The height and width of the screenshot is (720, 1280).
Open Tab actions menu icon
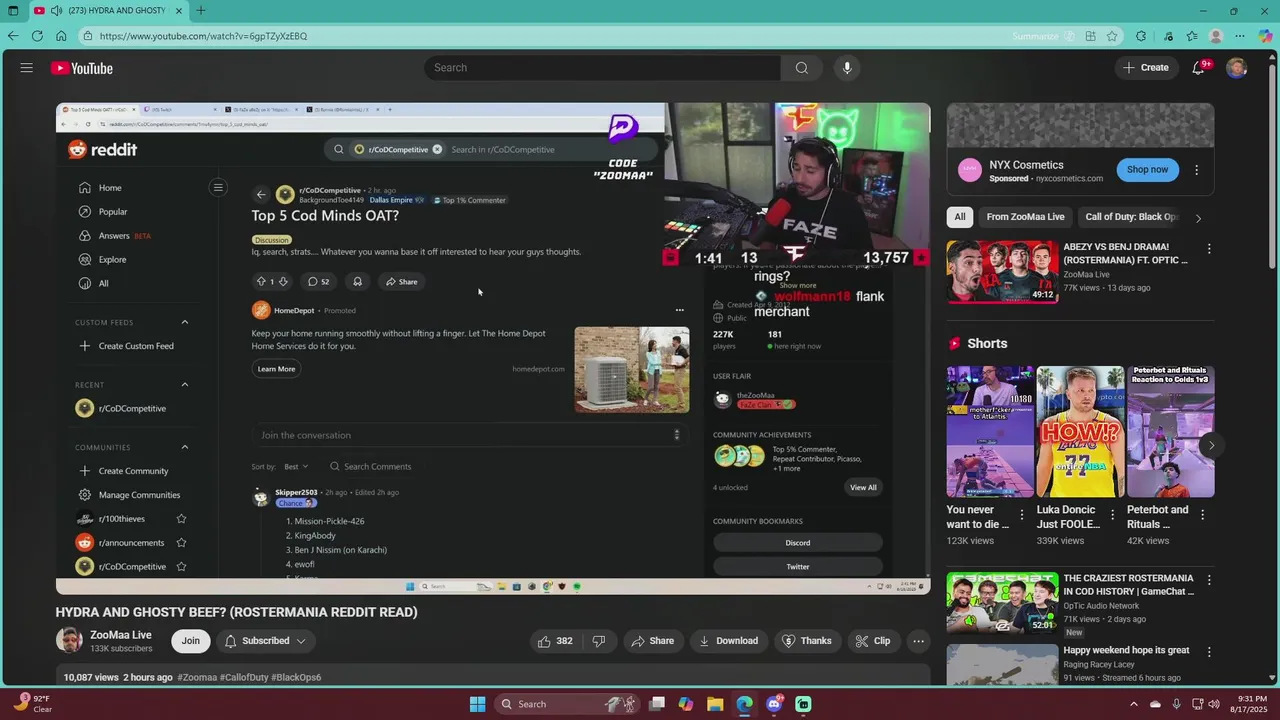tap(13, 11)
